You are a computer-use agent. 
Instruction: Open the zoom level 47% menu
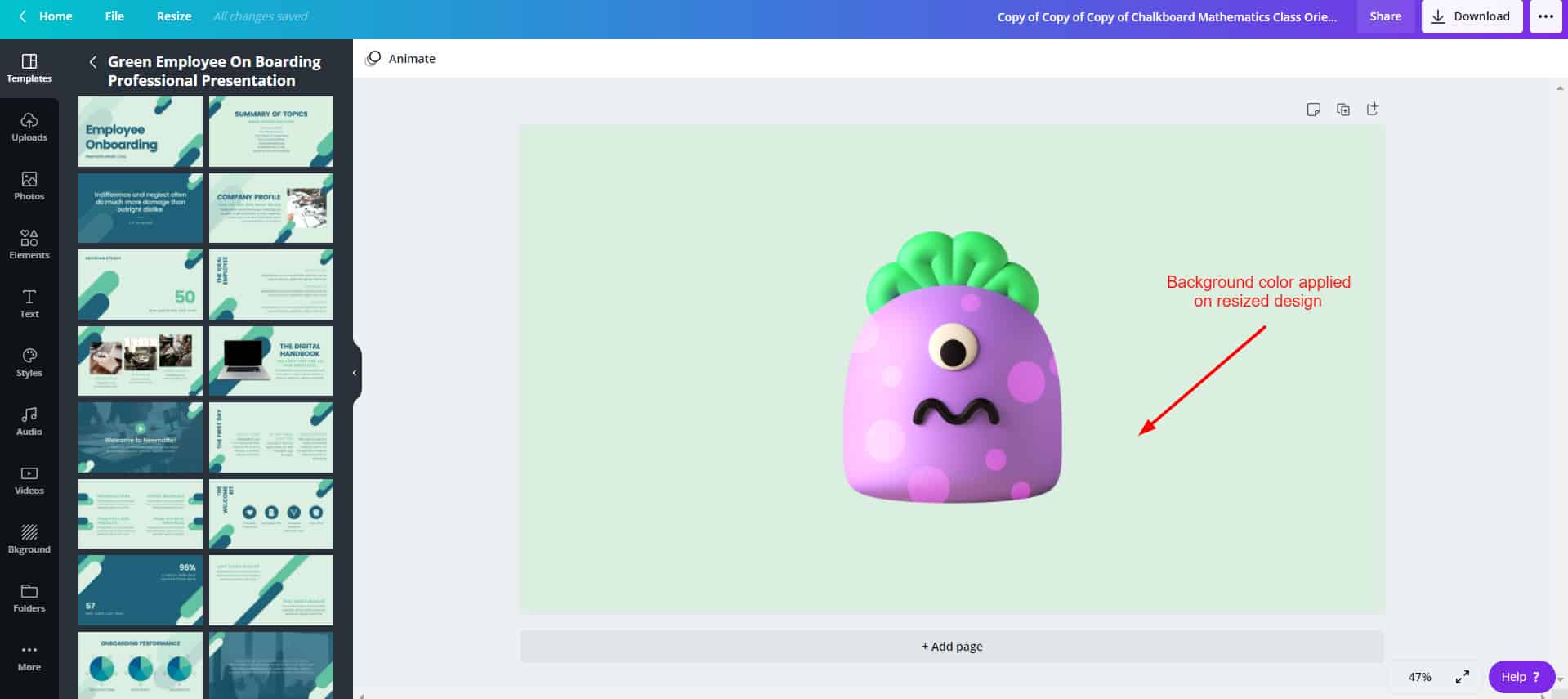(x=1419, y=677)
